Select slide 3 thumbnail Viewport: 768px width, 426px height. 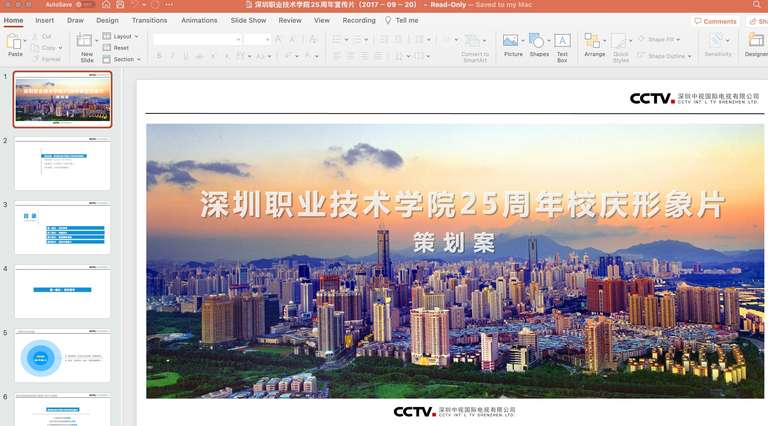[62, 228]
